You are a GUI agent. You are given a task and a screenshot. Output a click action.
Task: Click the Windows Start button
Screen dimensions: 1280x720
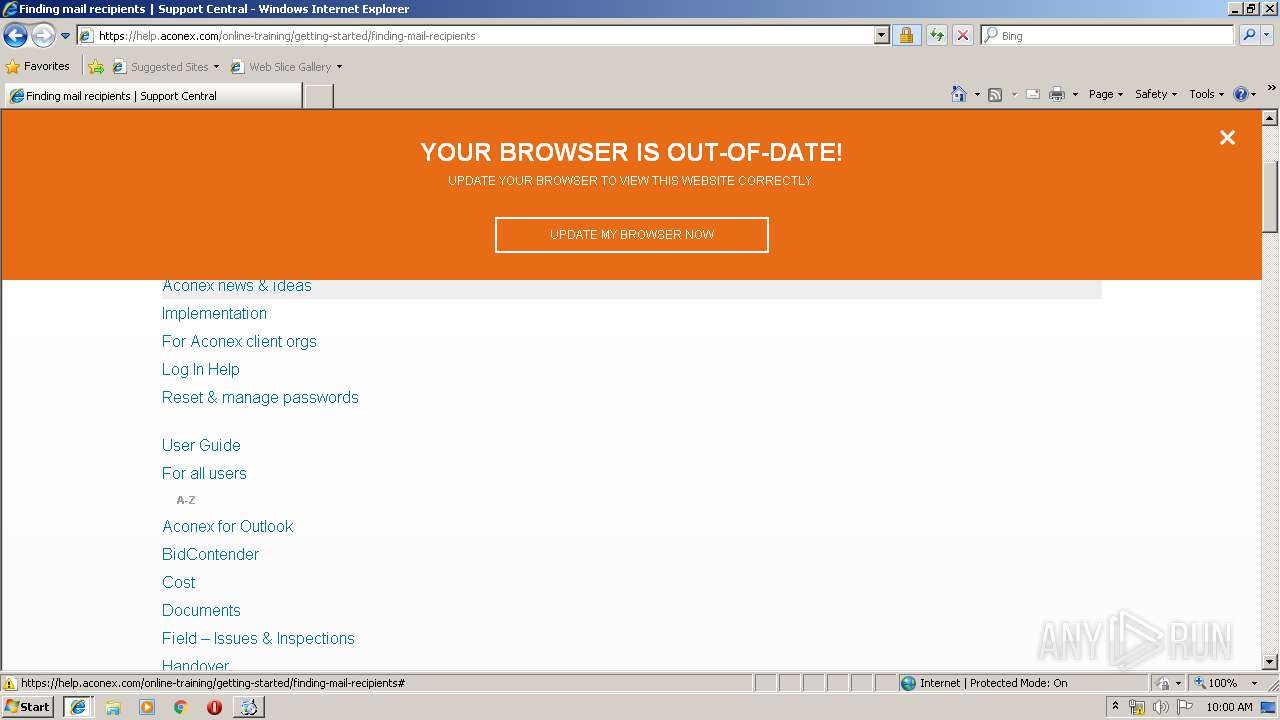coord(28,706)
